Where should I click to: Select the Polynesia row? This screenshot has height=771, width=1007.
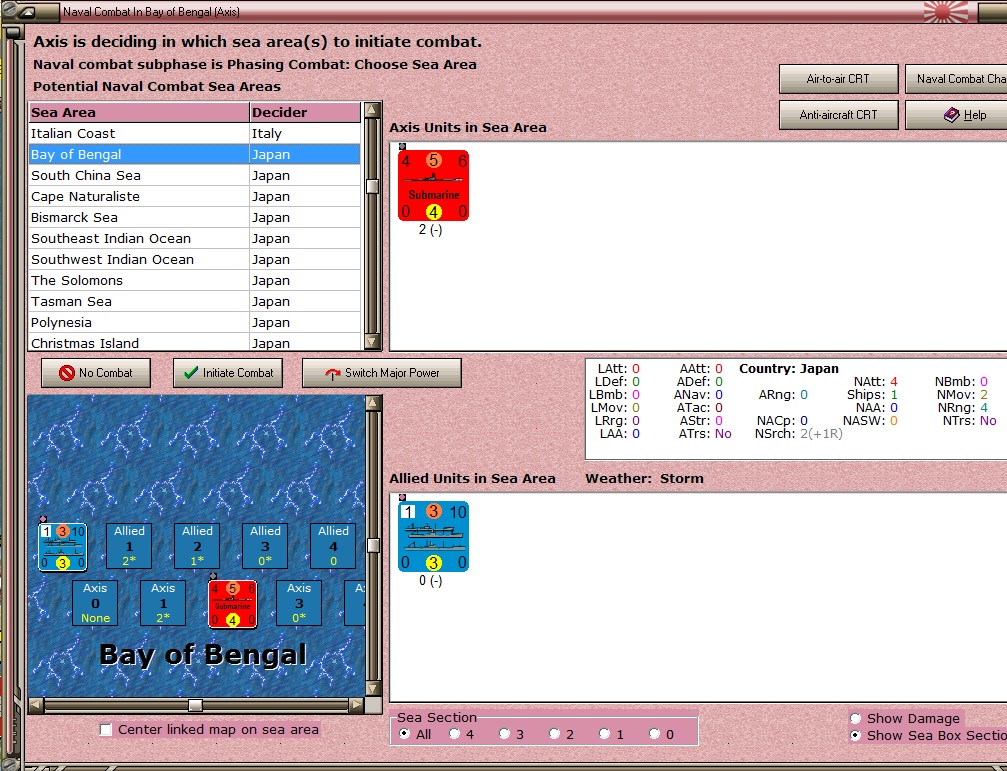click(x=195, y=323)
